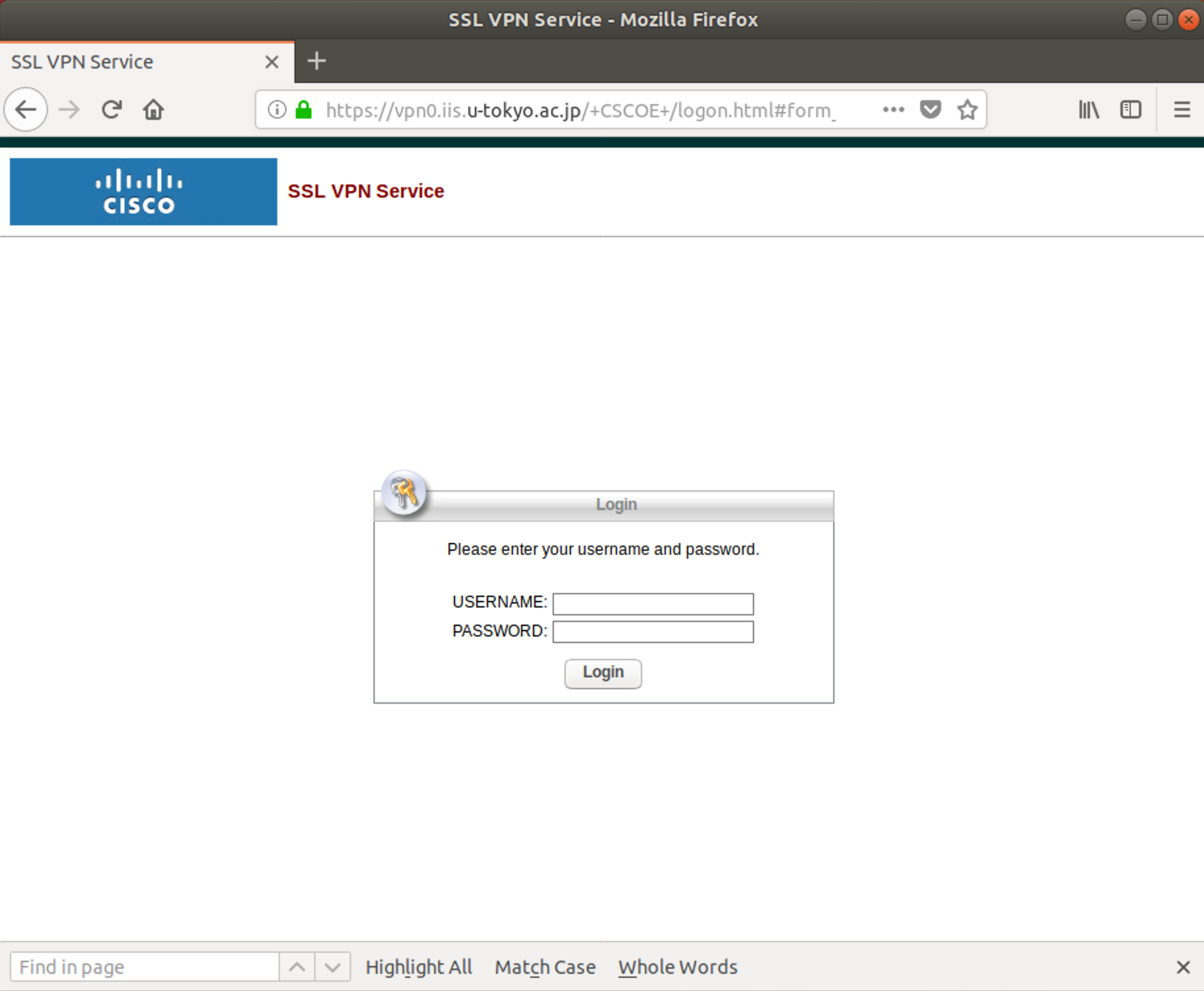Click the Cisco logo banner

(x=144, y=192)
